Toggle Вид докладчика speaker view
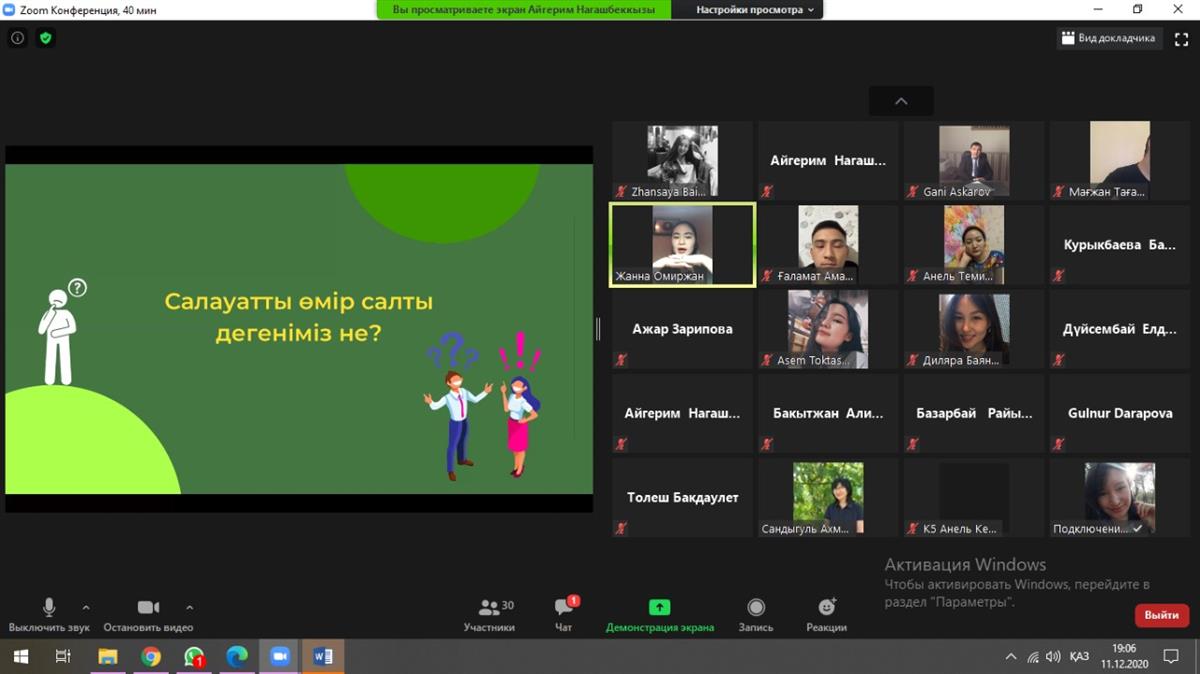1200x674 pixels. (x=1109, y=38)
